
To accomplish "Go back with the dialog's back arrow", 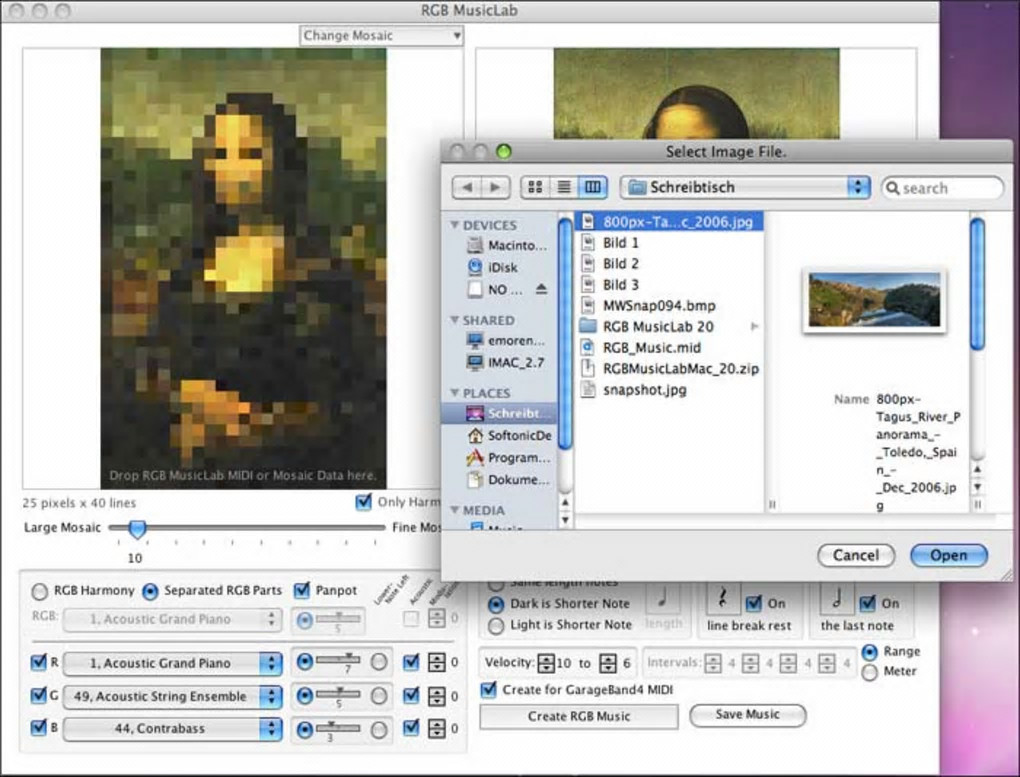I will (x=466, y=187).
